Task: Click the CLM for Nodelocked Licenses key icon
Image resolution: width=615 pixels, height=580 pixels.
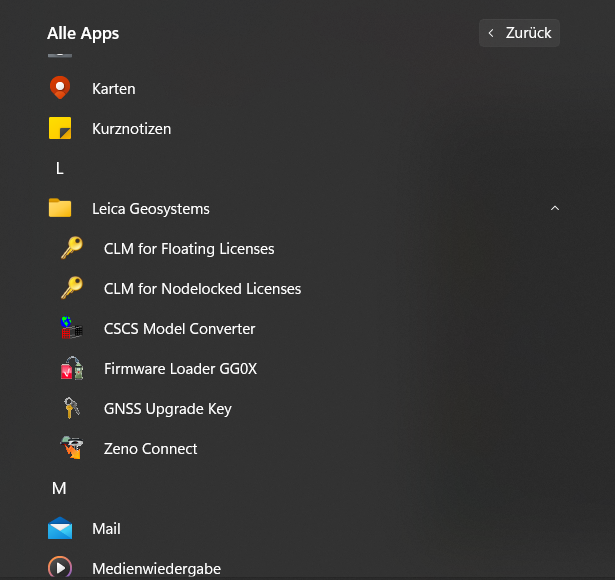Action: click(x=72, y=288)
